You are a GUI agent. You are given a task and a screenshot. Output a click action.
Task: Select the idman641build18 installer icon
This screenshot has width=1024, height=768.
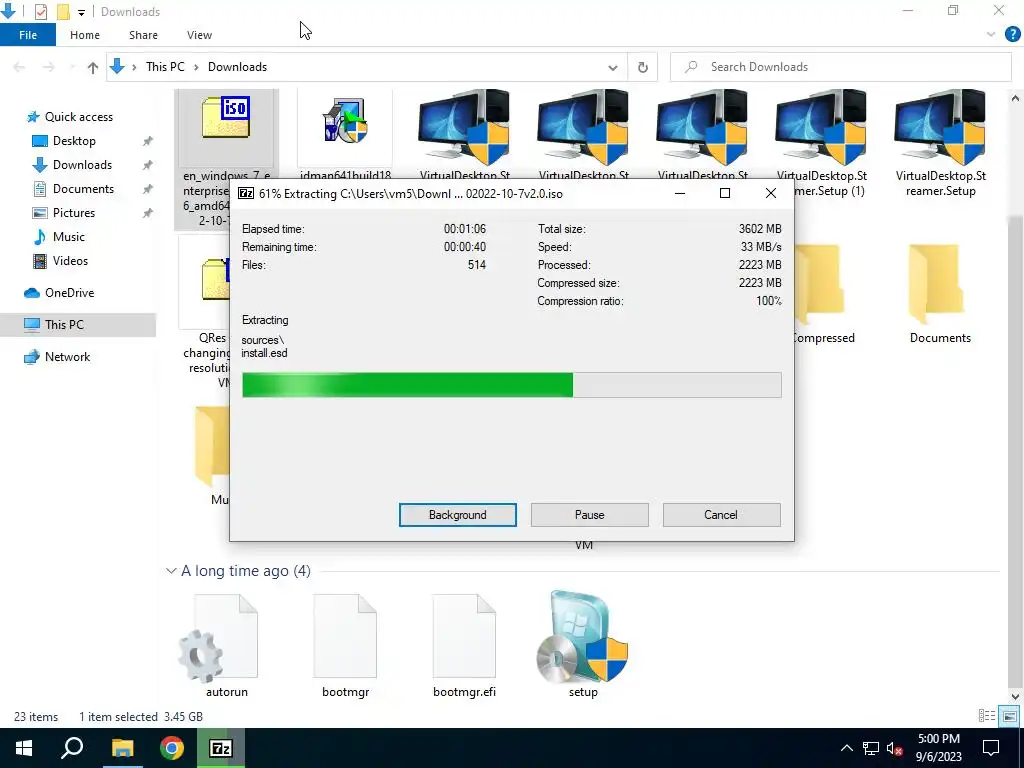tap(345, 121)
